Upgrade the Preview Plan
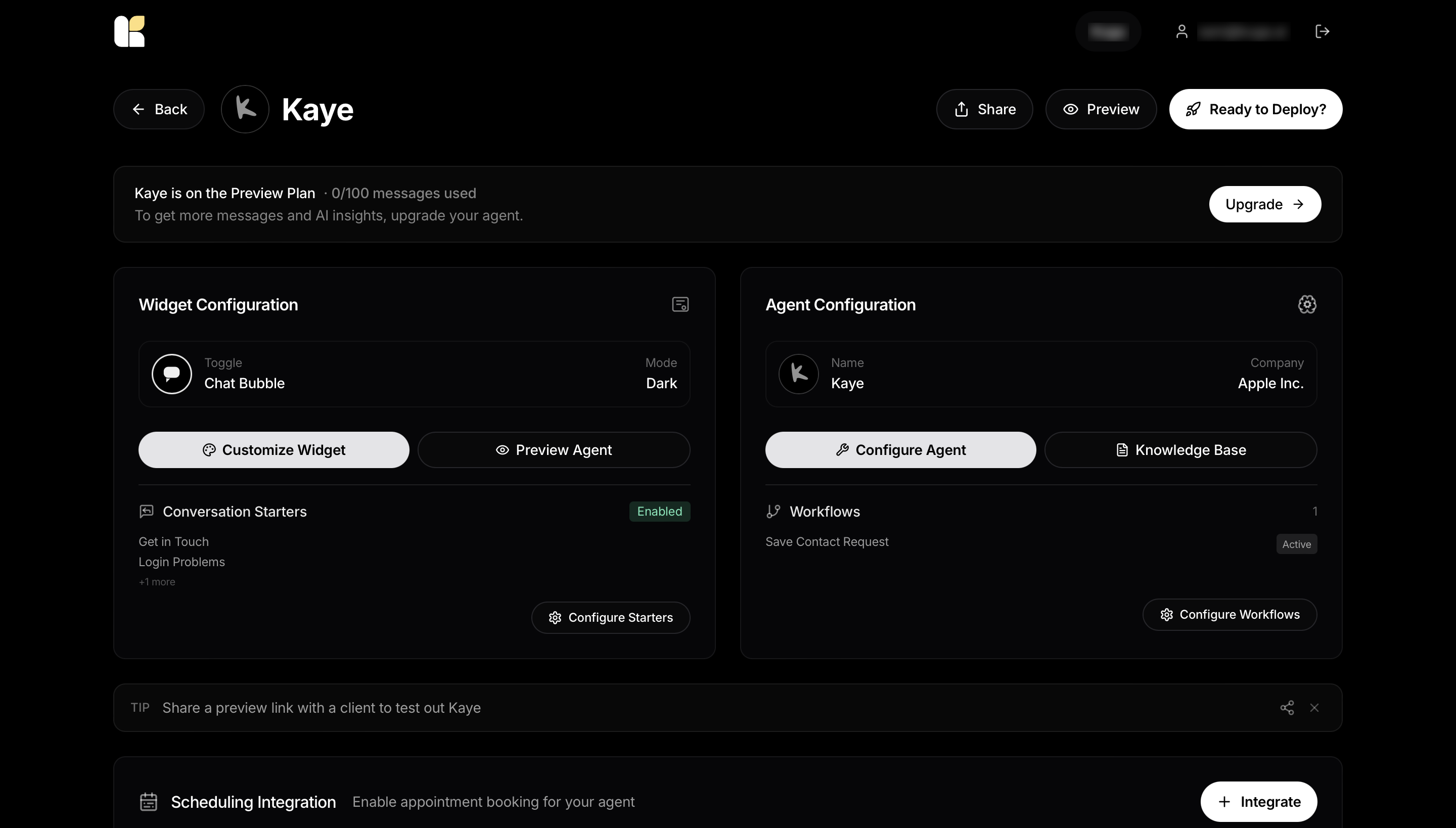1456x828 pixels. (1265, 204)
